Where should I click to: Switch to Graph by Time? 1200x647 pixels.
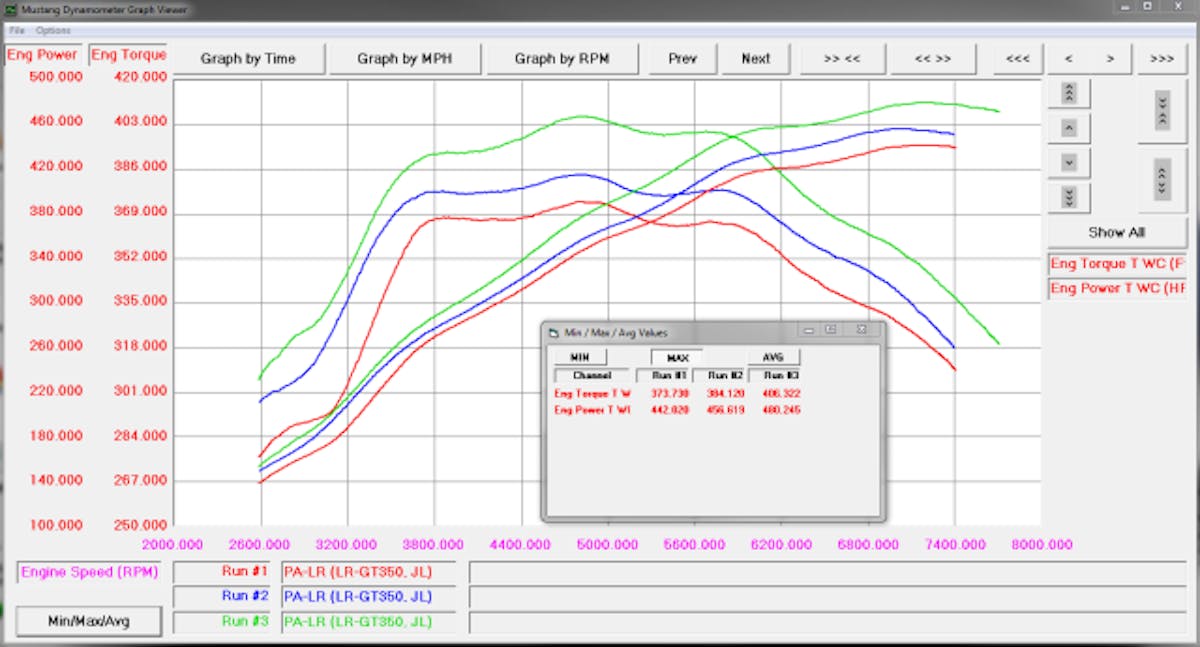[248, 58]
